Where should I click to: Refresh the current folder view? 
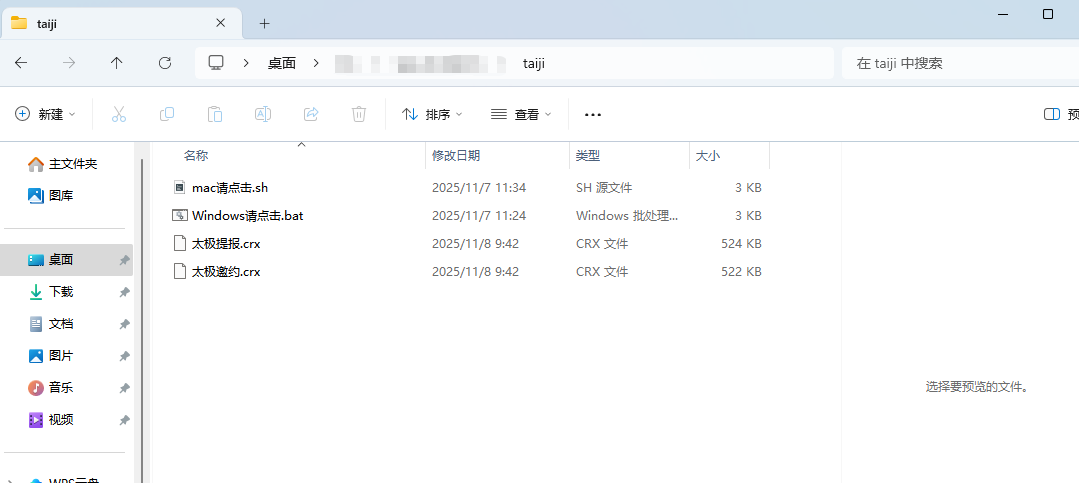click(x=165, y=63)
